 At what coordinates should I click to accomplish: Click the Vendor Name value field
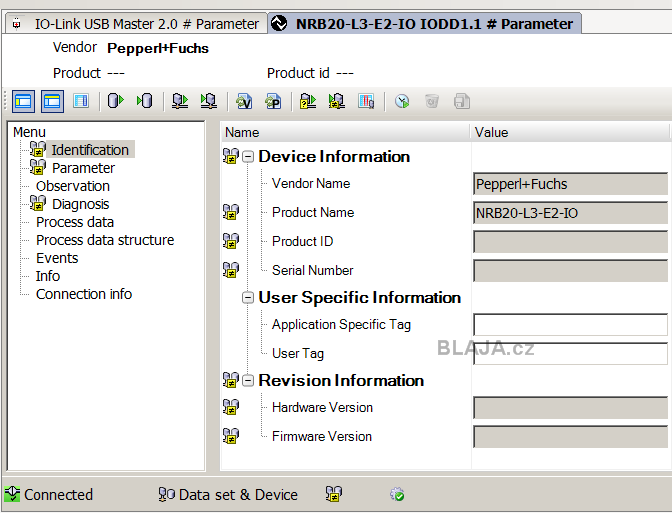click(570, 184)
